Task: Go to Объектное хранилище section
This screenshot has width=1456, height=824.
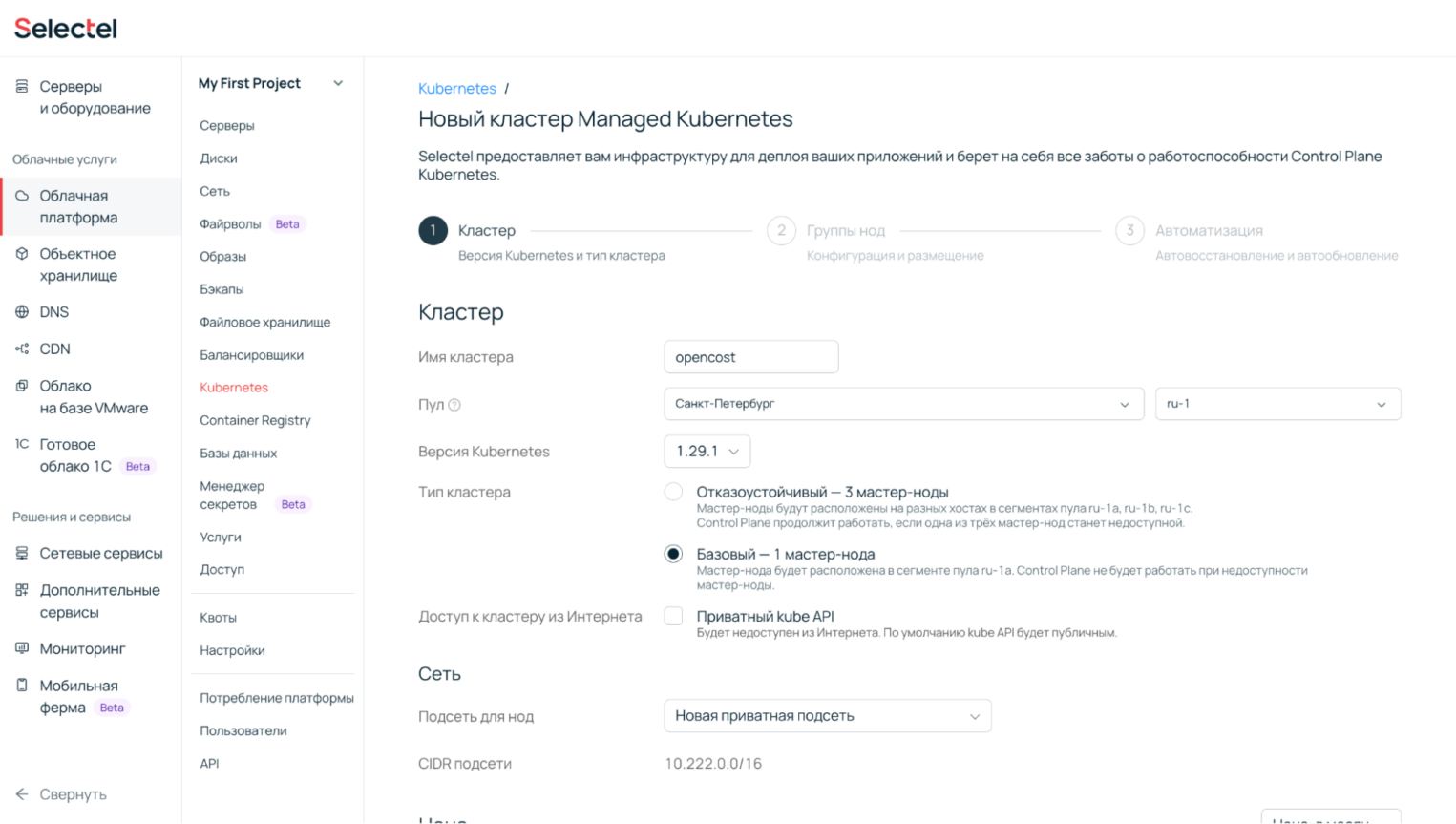Action: click(78, 264)
